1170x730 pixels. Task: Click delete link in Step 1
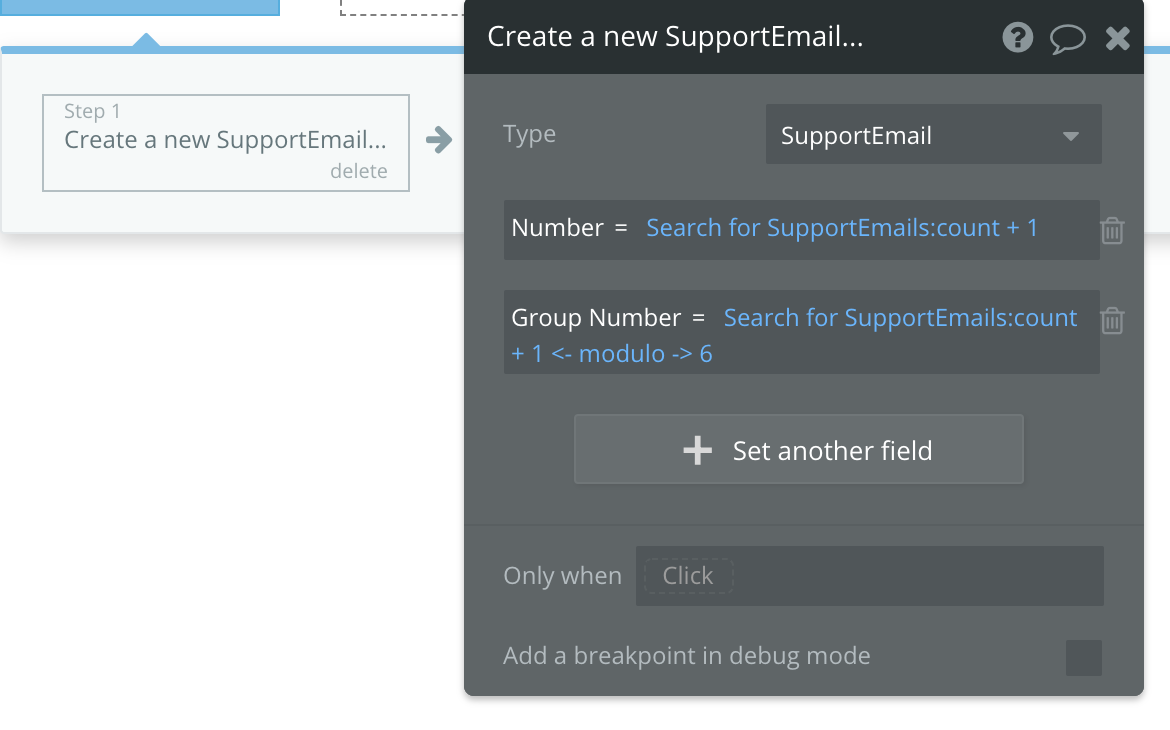358,171
